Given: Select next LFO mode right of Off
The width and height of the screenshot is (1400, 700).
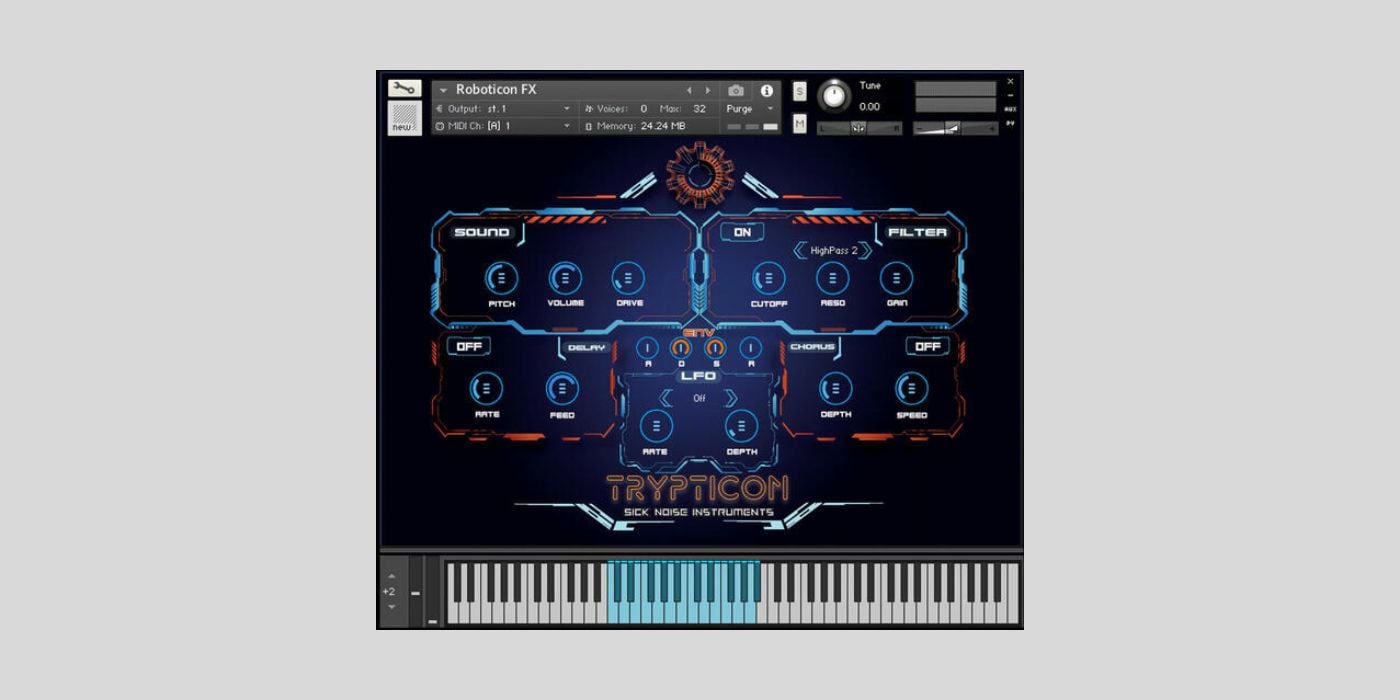Looking at the screenshot, I should 731,398.
